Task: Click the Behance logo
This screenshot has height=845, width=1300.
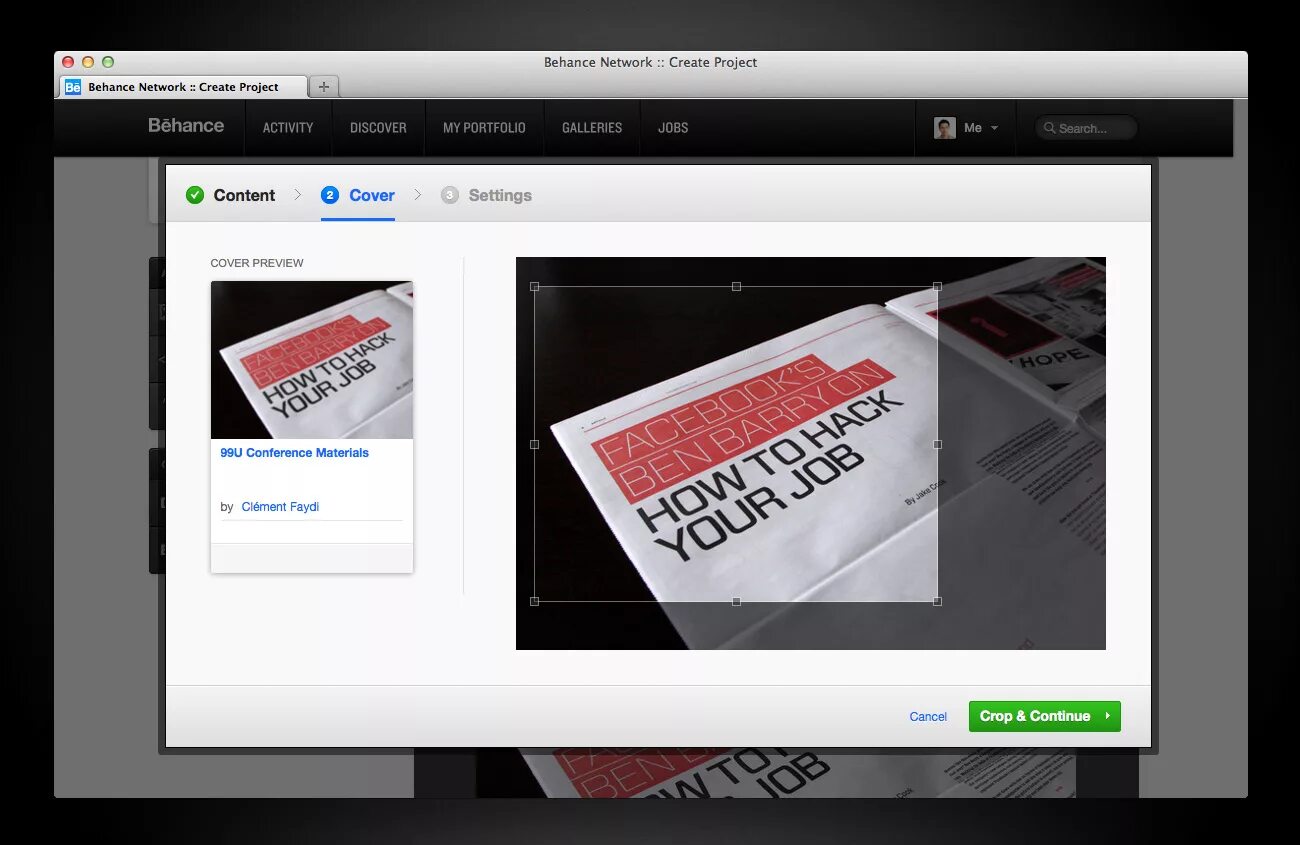Action: click(186, 126)
